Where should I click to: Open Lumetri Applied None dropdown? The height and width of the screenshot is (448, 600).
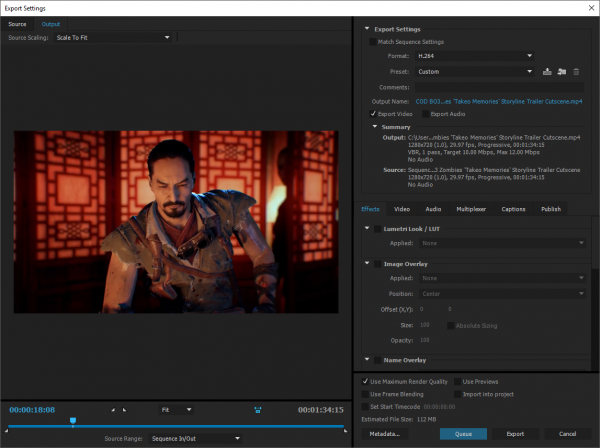tap(502, 243)
